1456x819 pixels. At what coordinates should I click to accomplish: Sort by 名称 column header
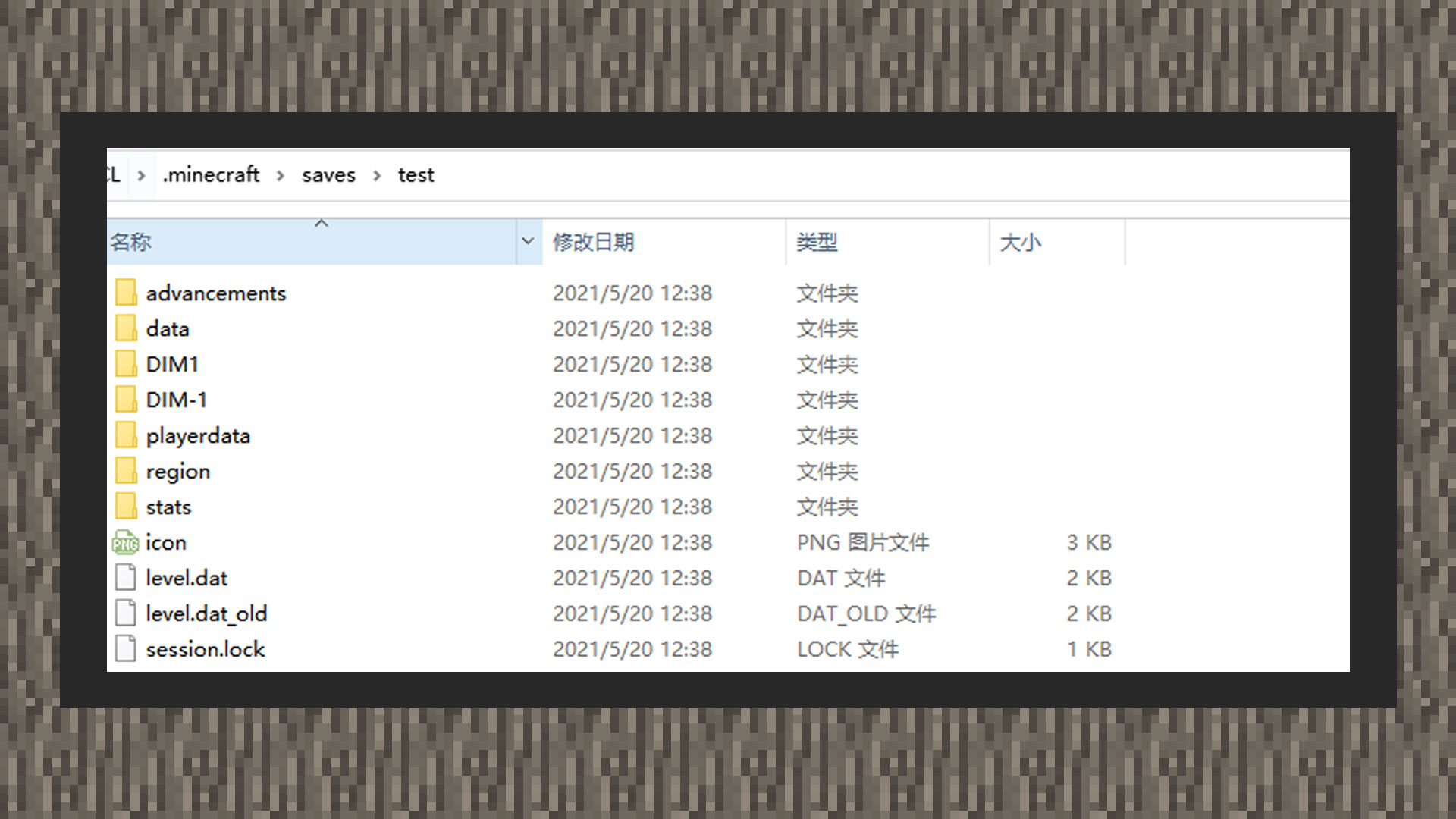(312, 242)
